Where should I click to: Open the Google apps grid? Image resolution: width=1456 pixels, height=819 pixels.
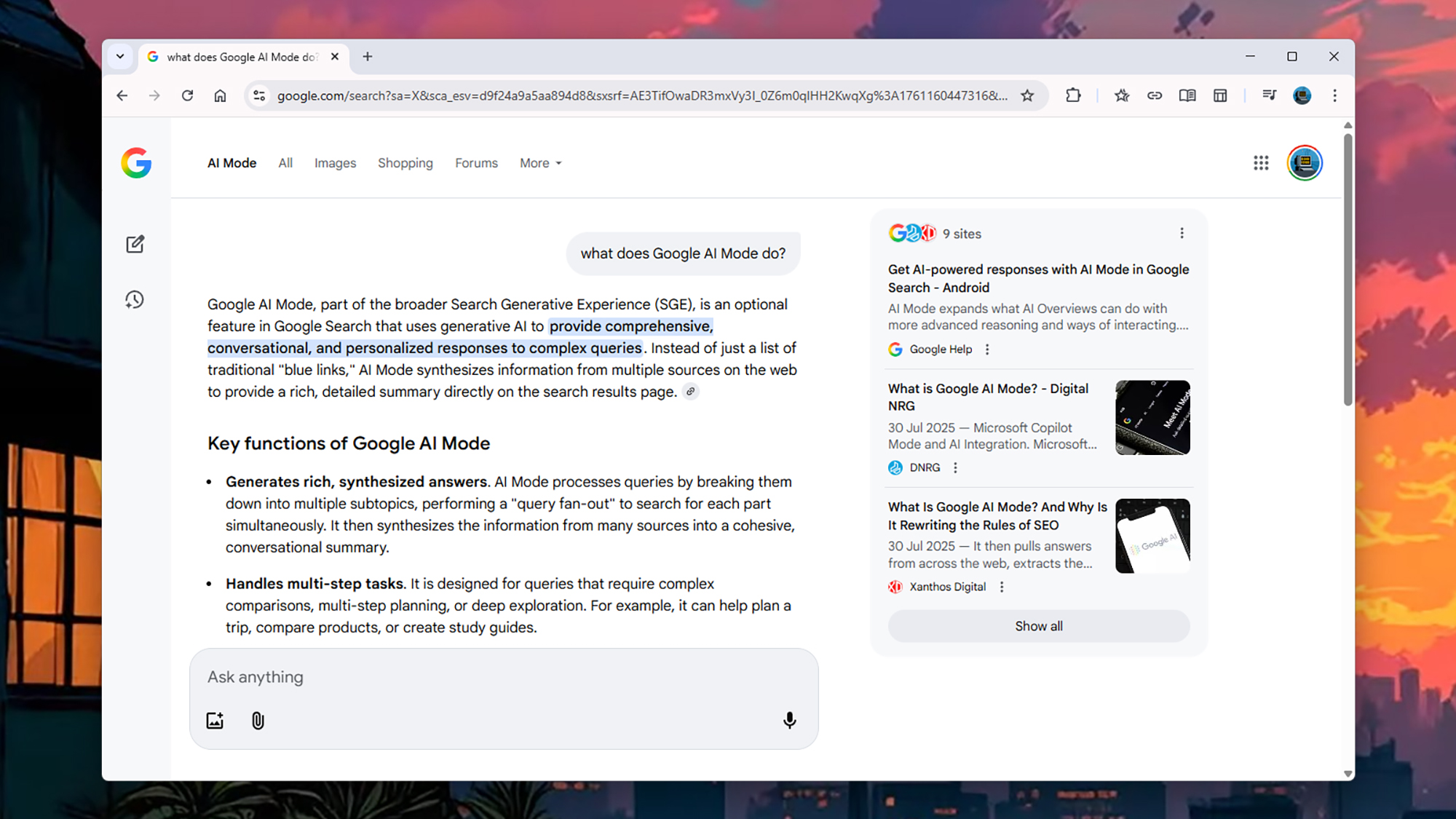pos(1260,163)
